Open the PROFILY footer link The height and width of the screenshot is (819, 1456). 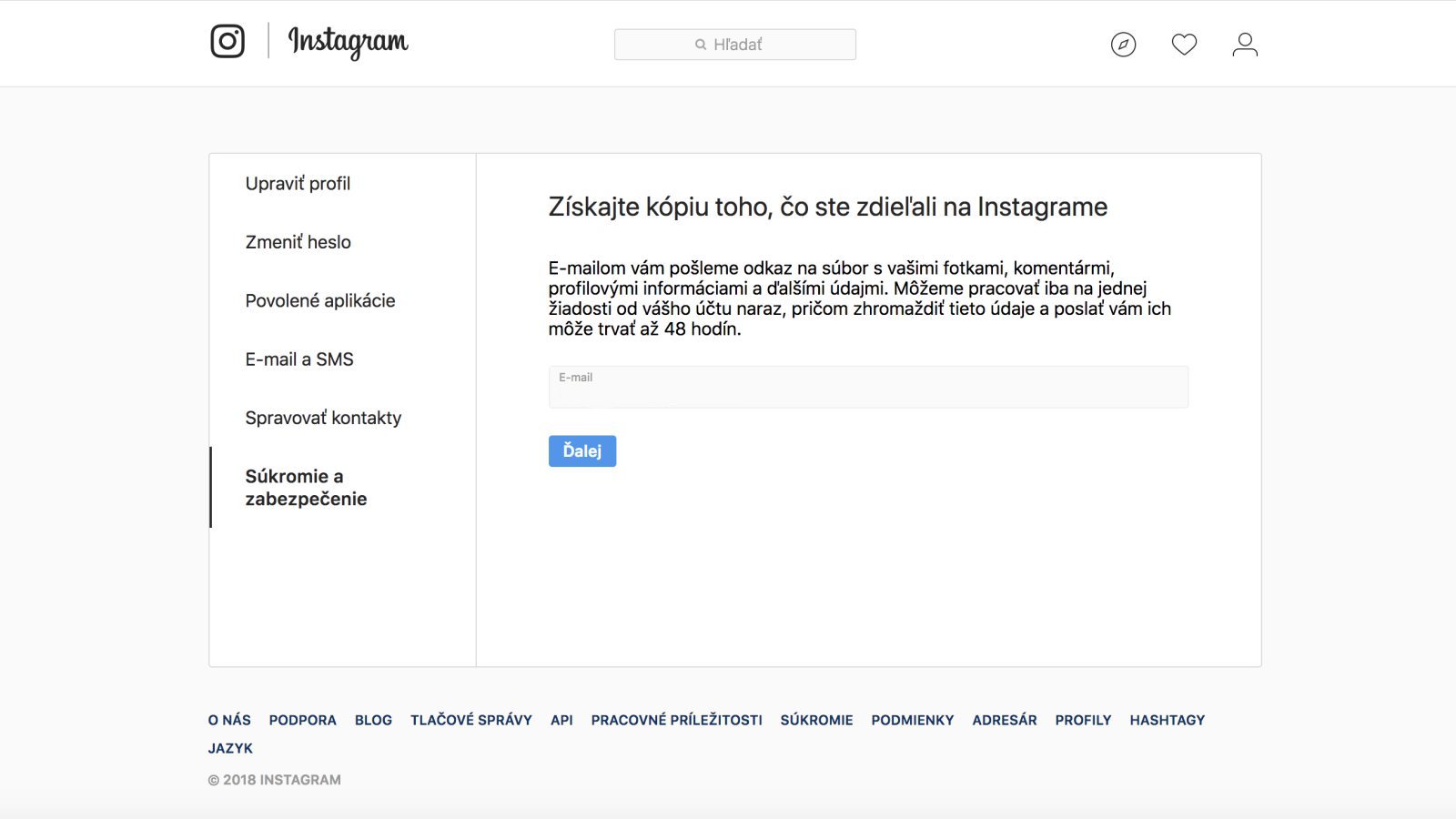[x=1083, y=720]
